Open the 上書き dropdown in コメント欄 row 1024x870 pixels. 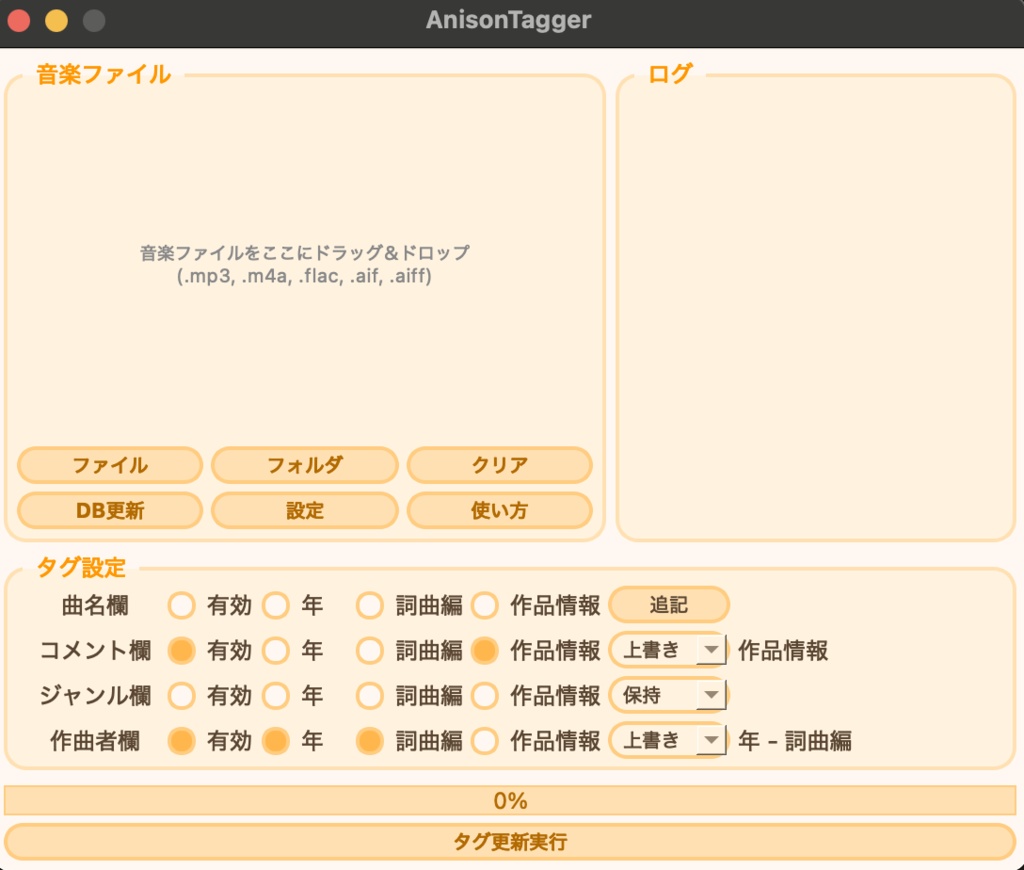coord(668,650)
